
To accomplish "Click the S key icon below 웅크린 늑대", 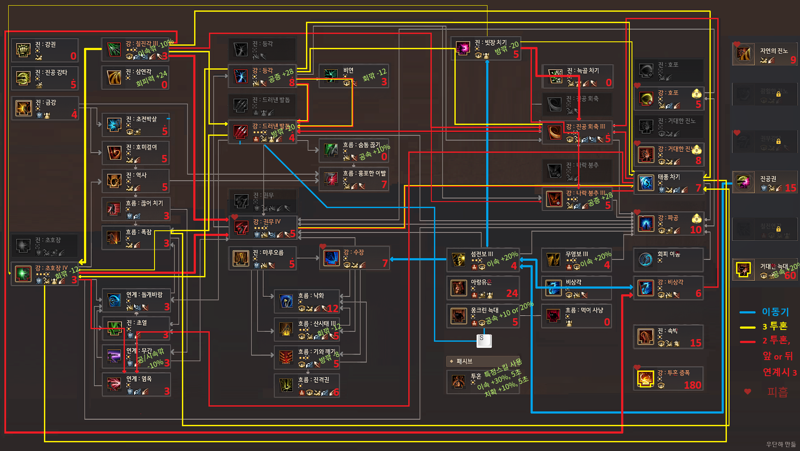I will [x=484, y=340].
